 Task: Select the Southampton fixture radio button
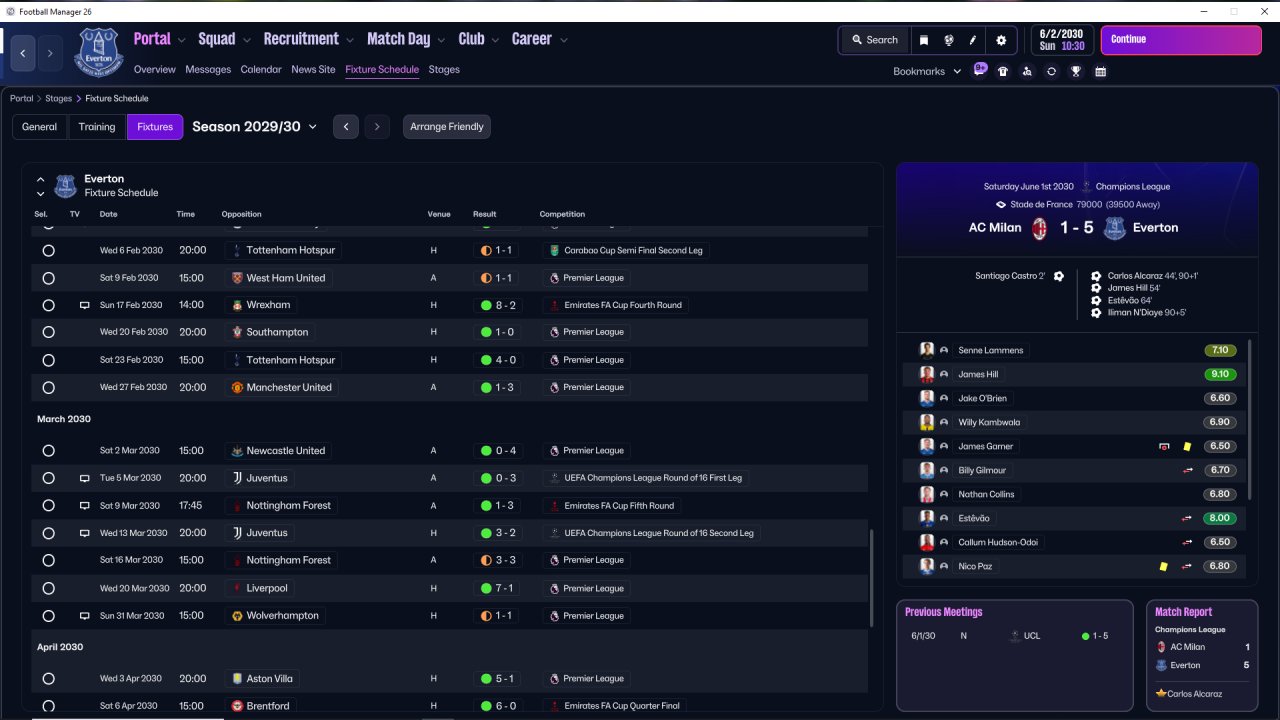coord(48,332)
